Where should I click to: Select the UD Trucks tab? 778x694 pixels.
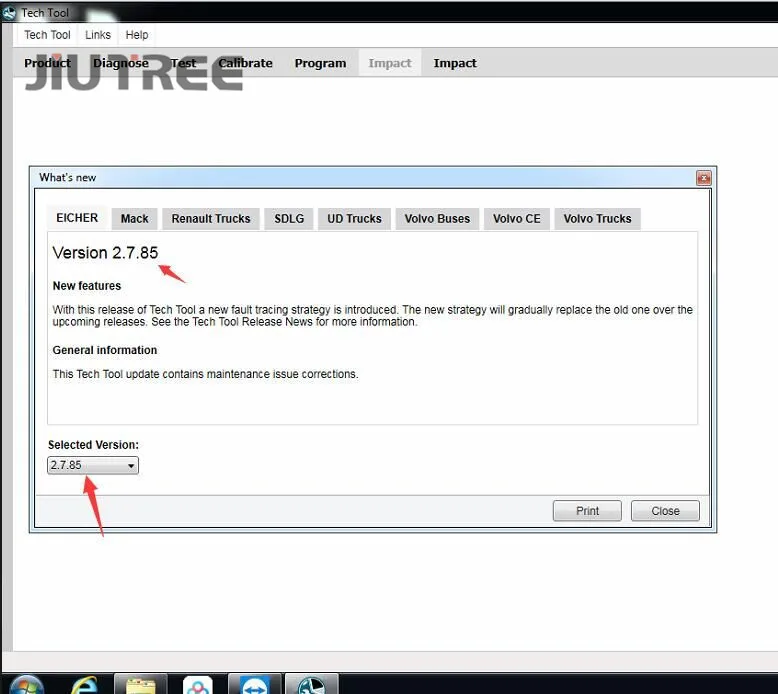coord(354,219)
